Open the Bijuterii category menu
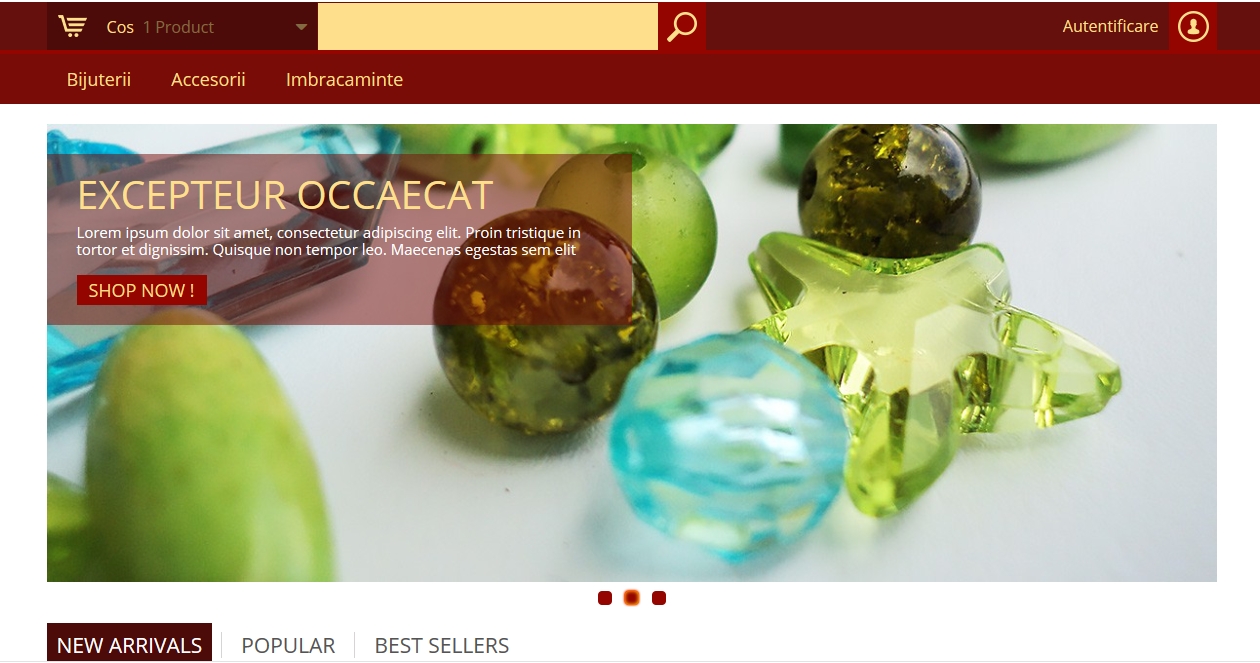Screen dimensions: 1260x663 point(99,79)
